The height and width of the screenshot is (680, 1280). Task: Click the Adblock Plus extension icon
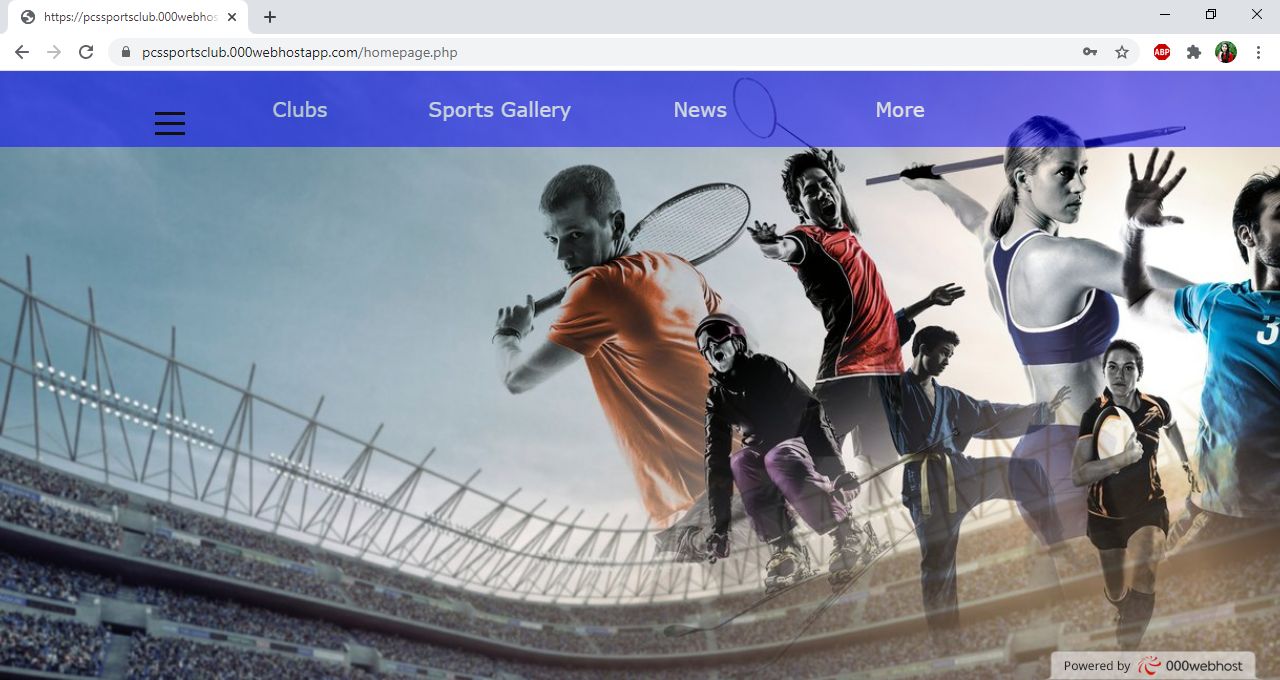(1161, 51)
